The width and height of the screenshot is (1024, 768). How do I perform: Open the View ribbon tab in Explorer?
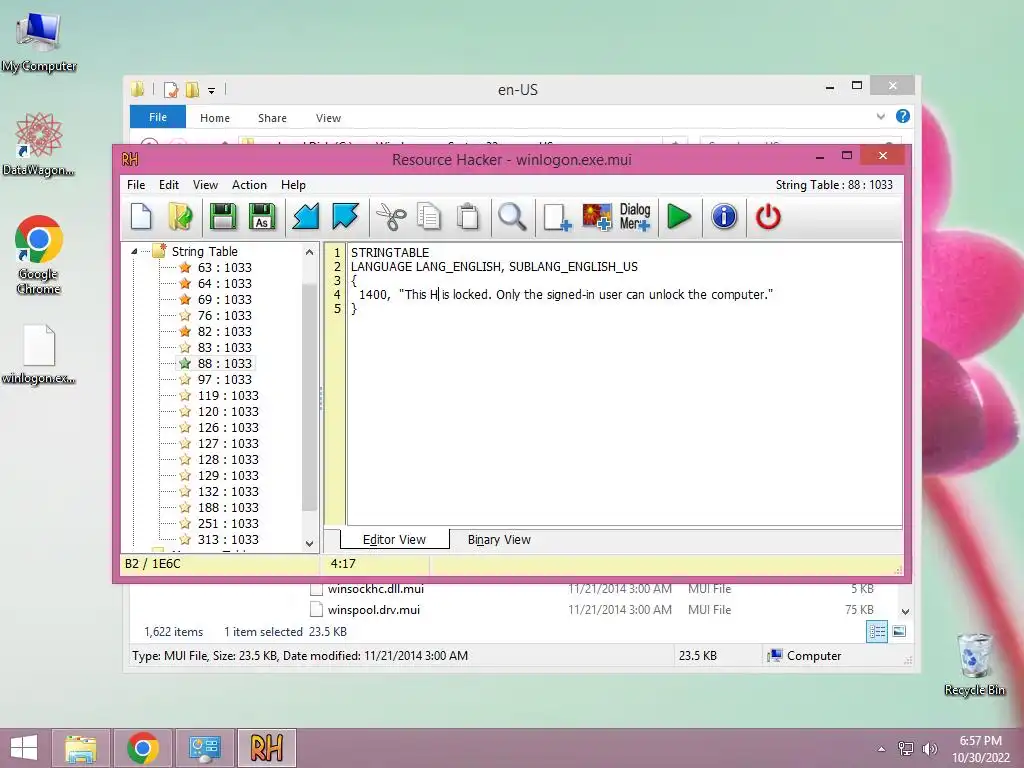click(x=328, y=118)
